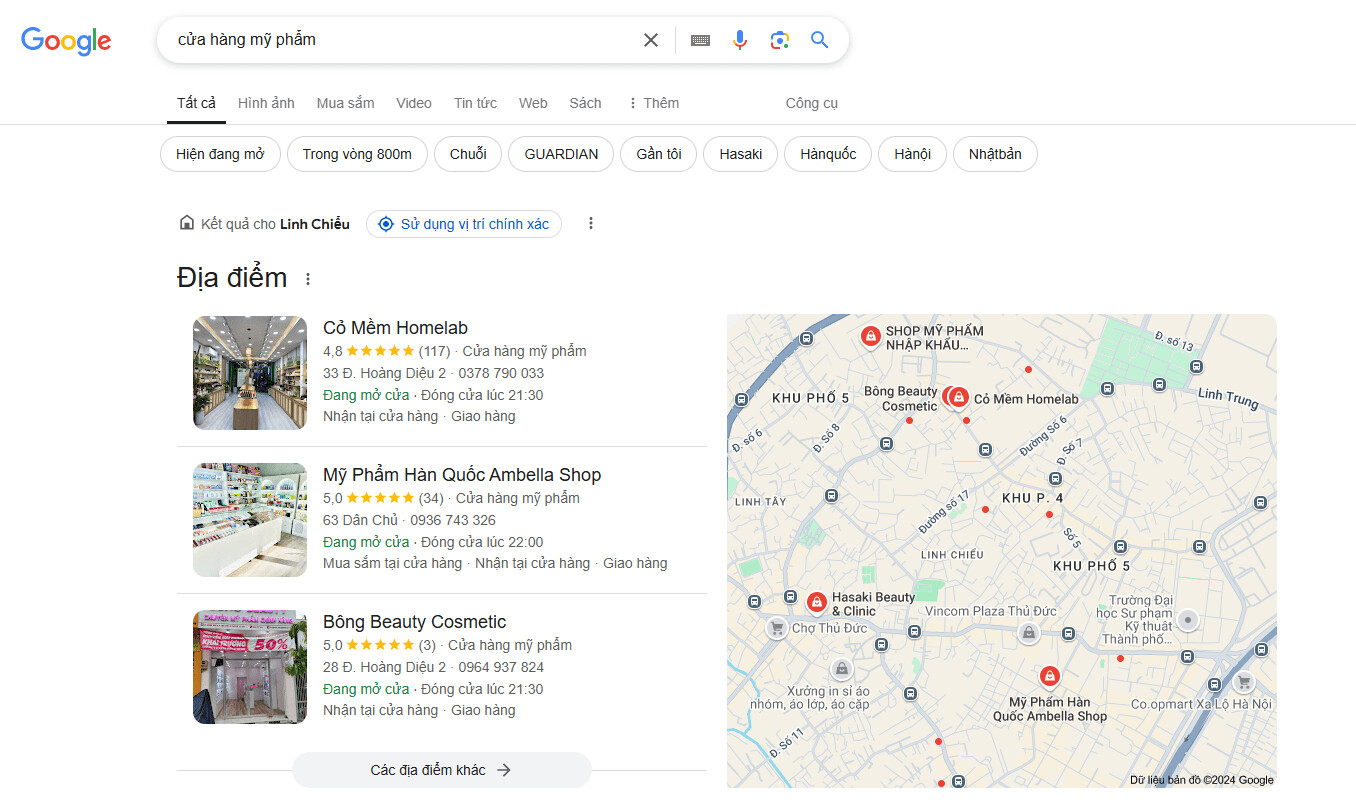Click in the search text field
The image size is (1356, 807).
click(400, 40)
